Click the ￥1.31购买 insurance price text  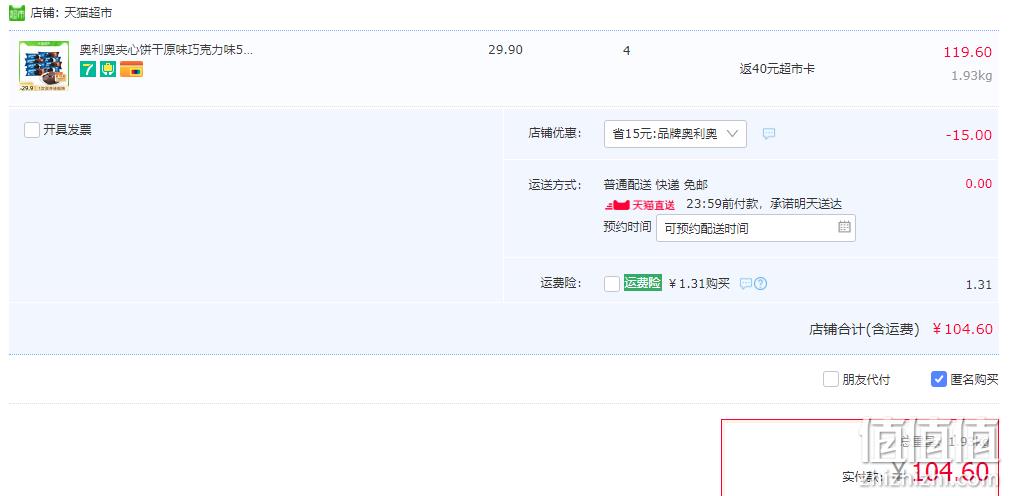699,284
